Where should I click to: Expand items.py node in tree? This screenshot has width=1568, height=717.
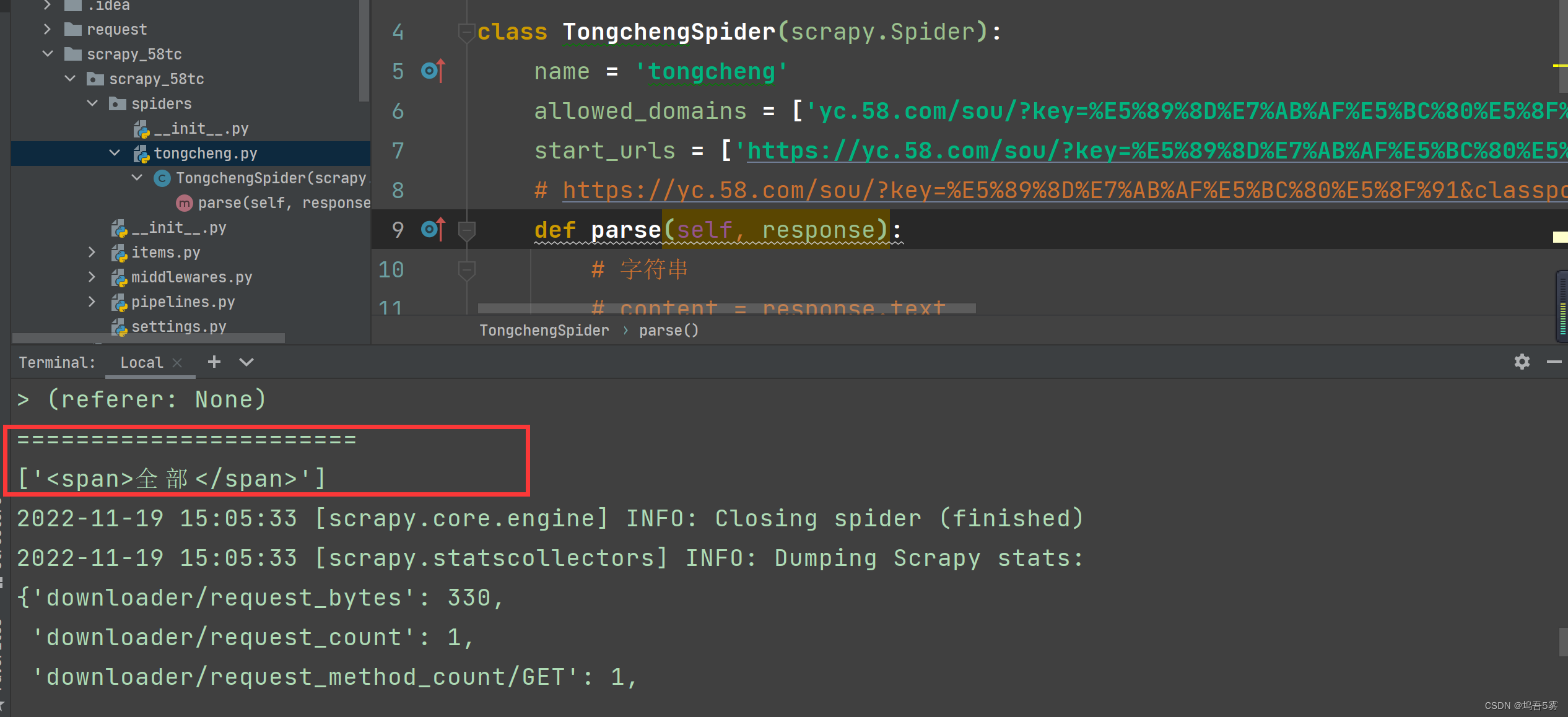click(x=92, y=252)
